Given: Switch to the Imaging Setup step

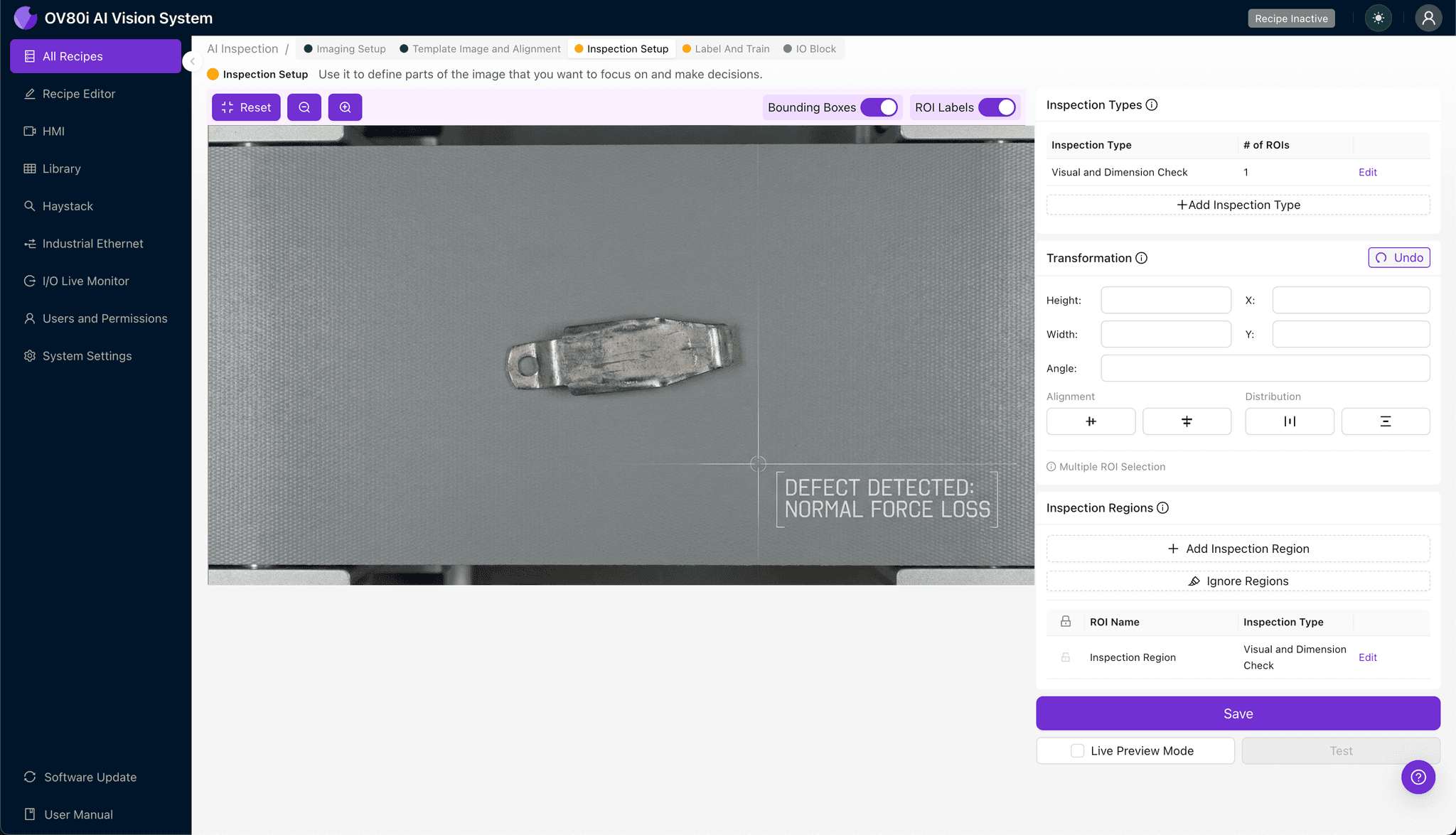Looking at the screenshot, I should pos(345,48).
